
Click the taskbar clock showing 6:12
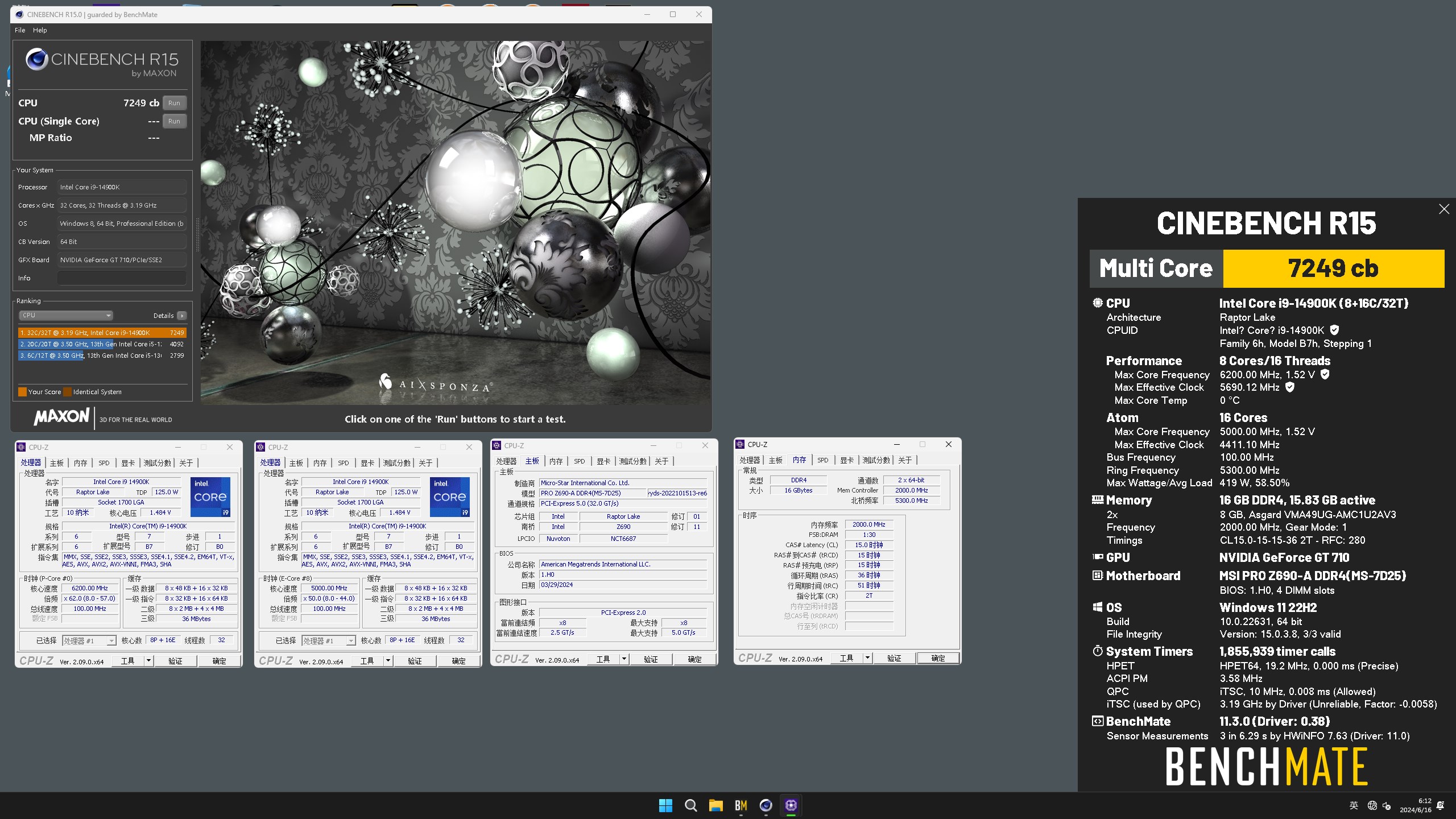[1416, 805]
